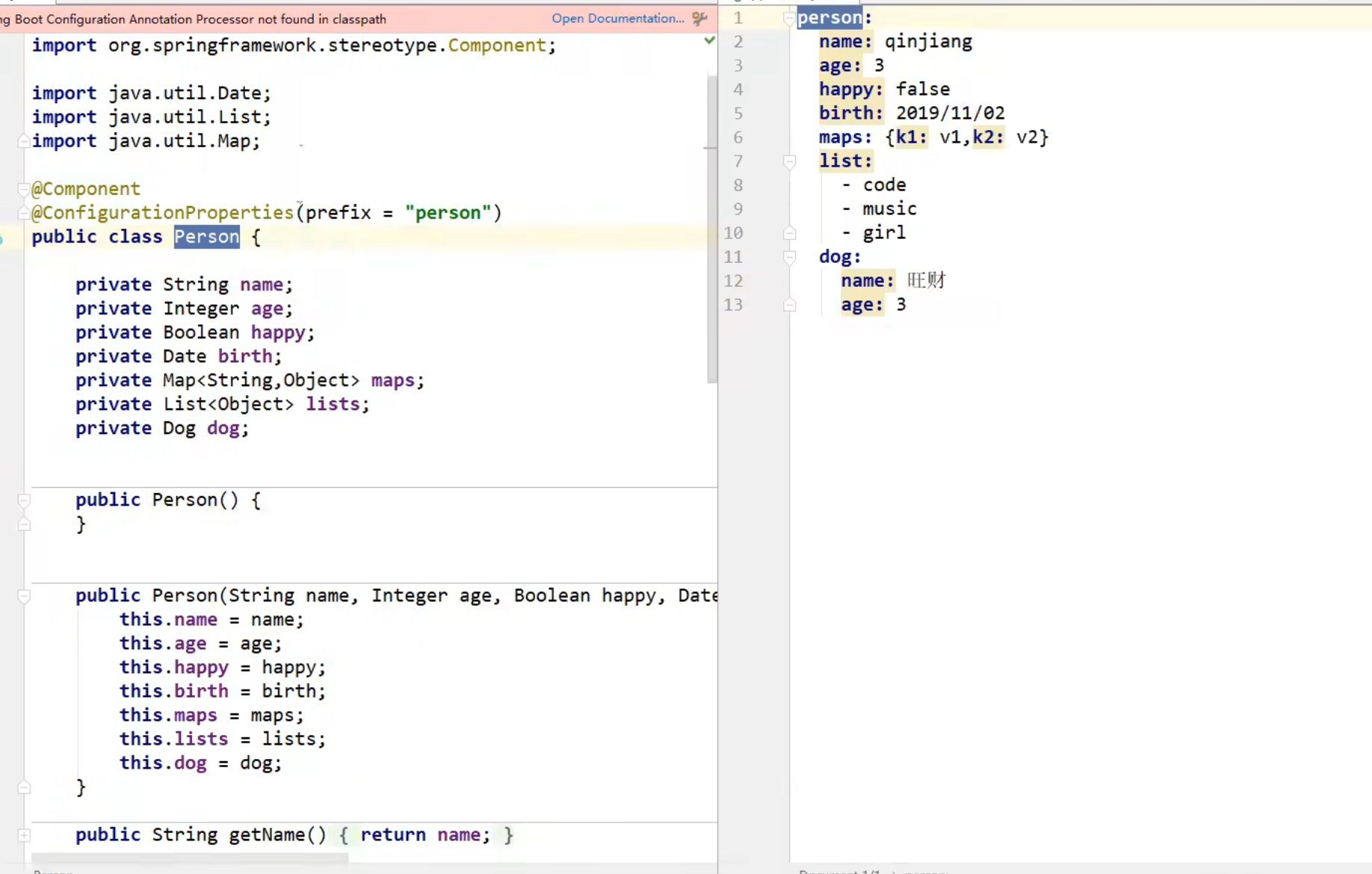Open Documentation link in the warning banner
1372x874 pixels.
coord(617,19)
